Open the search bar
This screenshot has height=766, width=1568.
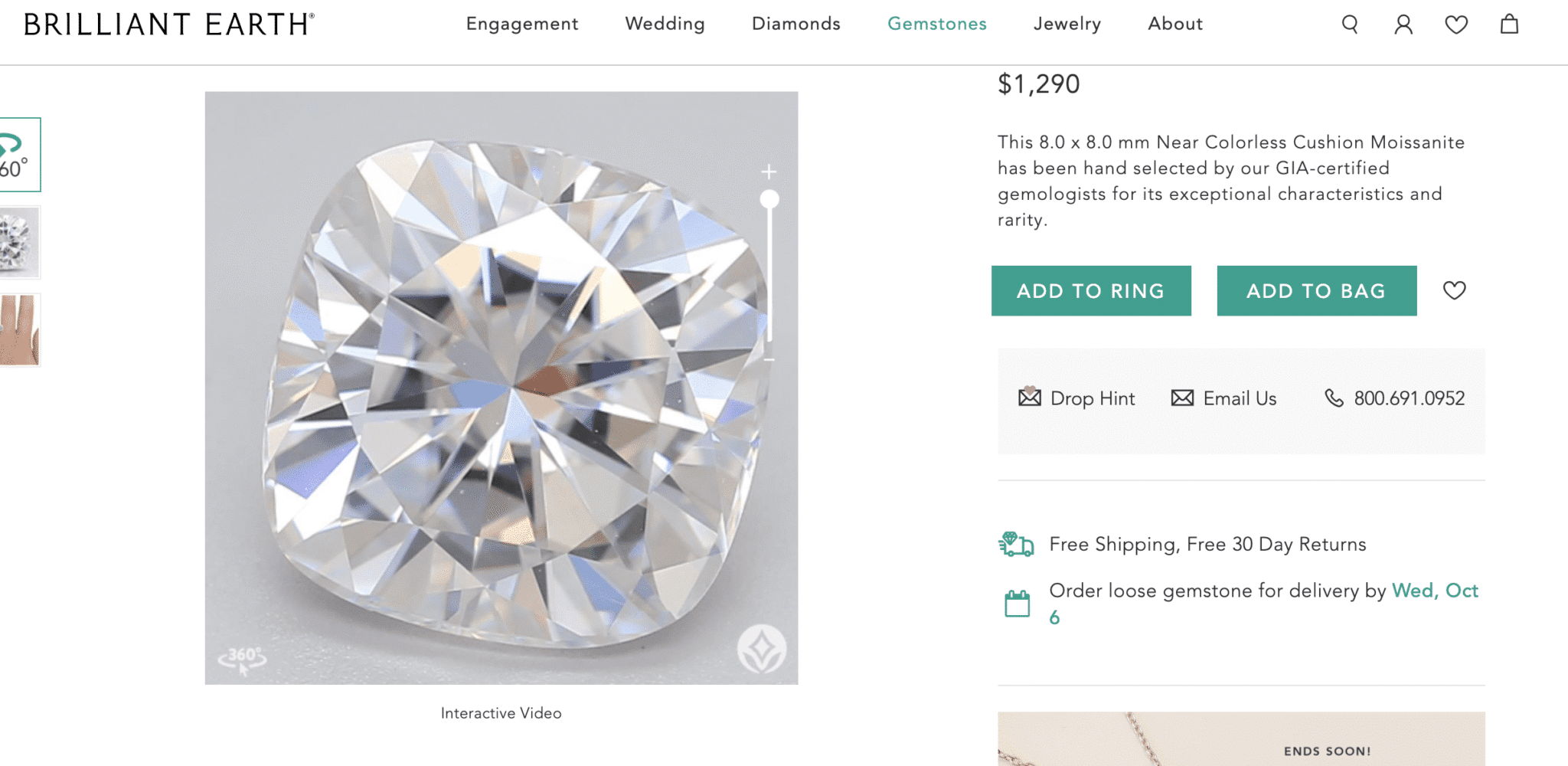pos(1349,24)
